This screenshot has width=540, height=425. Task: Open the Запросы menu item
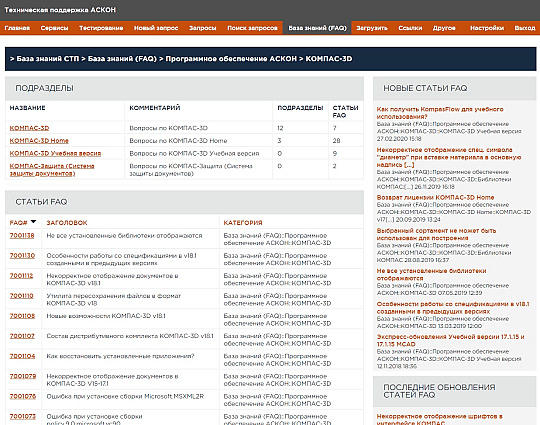point(202,28)
